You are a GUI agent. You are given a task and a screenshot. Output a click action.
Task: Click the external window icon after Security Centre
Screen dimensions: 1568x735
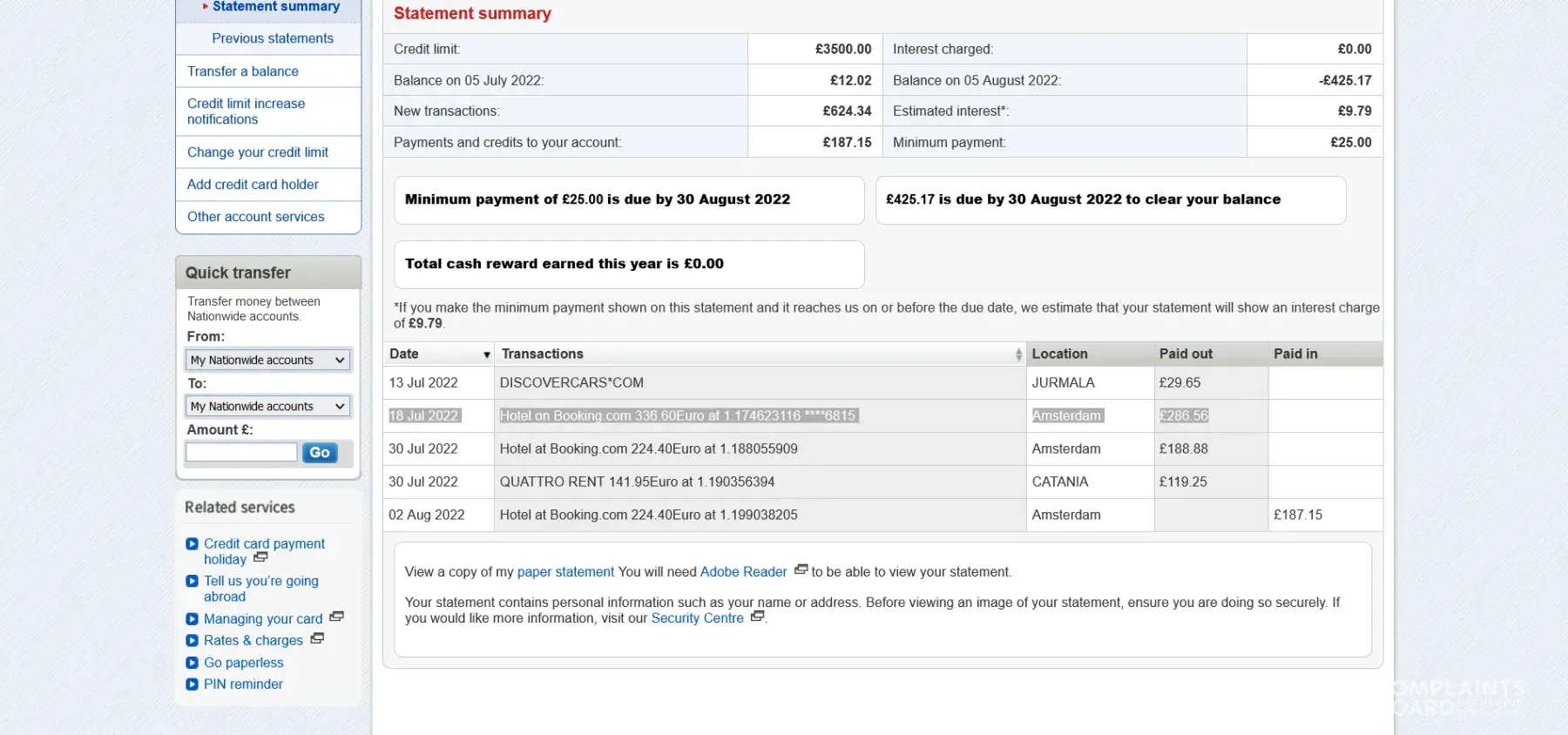[x=757, y=617]
